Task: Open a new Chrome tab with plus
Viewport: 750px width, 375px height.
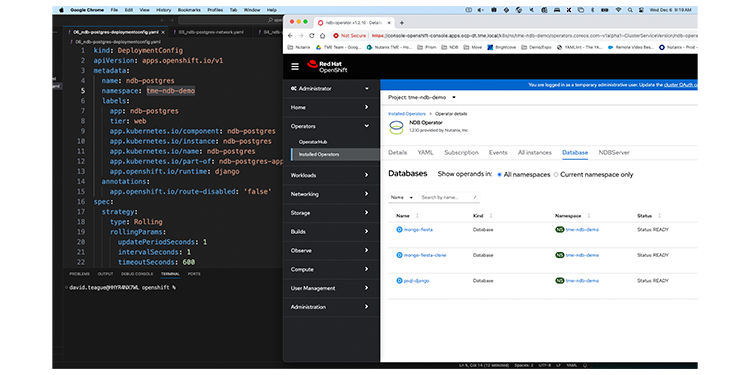Action: (402, 22)
